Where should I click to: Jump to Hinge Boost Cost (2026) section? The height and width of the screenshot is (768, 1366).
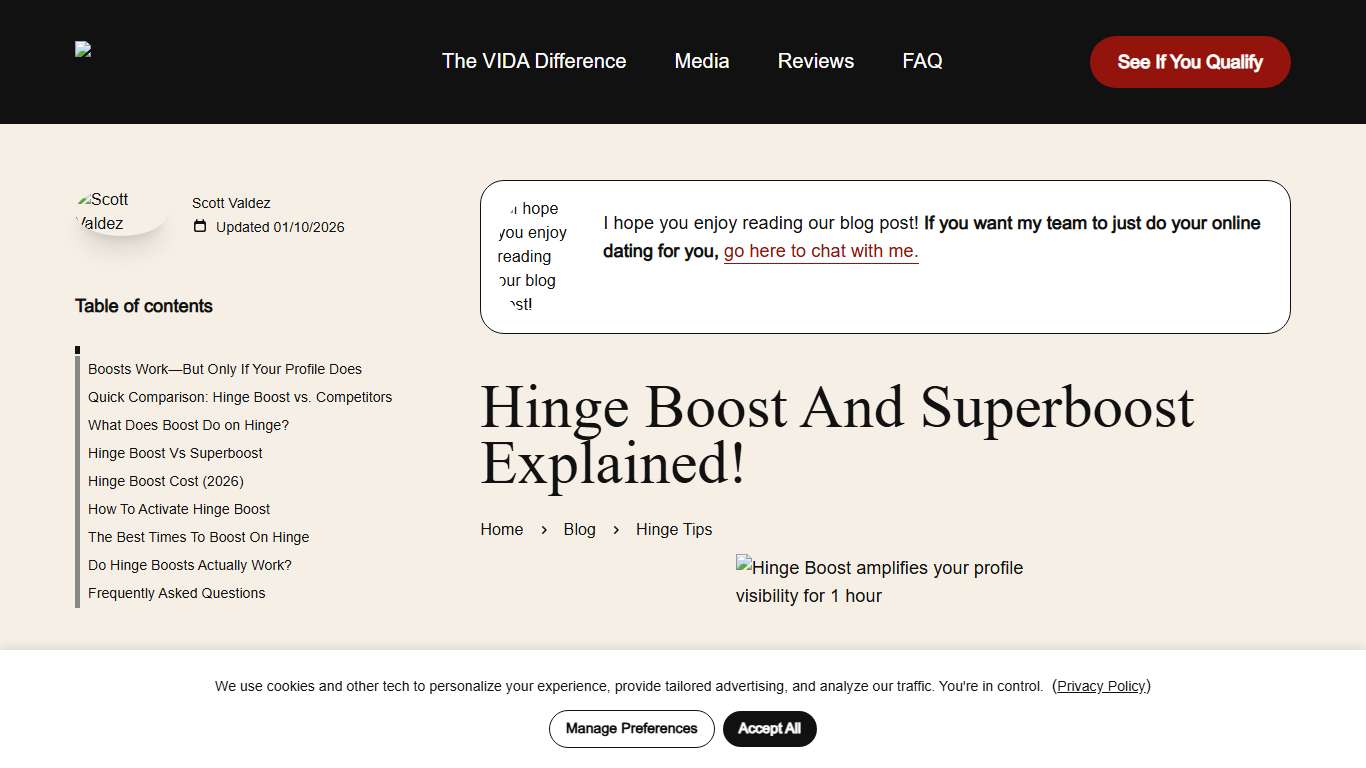166,481
